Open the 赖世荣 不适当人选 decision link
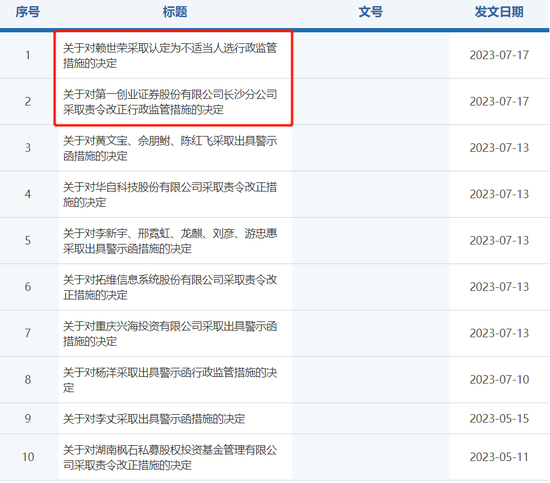 tap(170, 55)
